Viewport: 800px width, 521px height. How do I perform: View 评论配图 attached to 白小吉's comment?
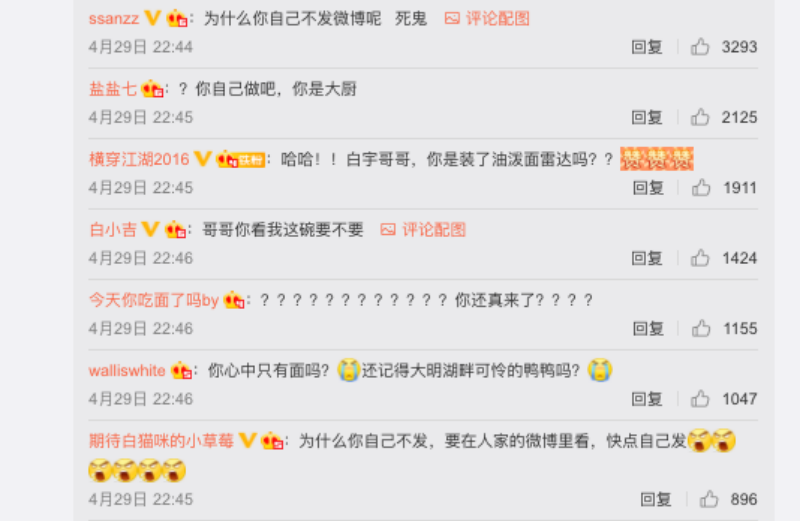pyautogui.click(x=423, y=230)
